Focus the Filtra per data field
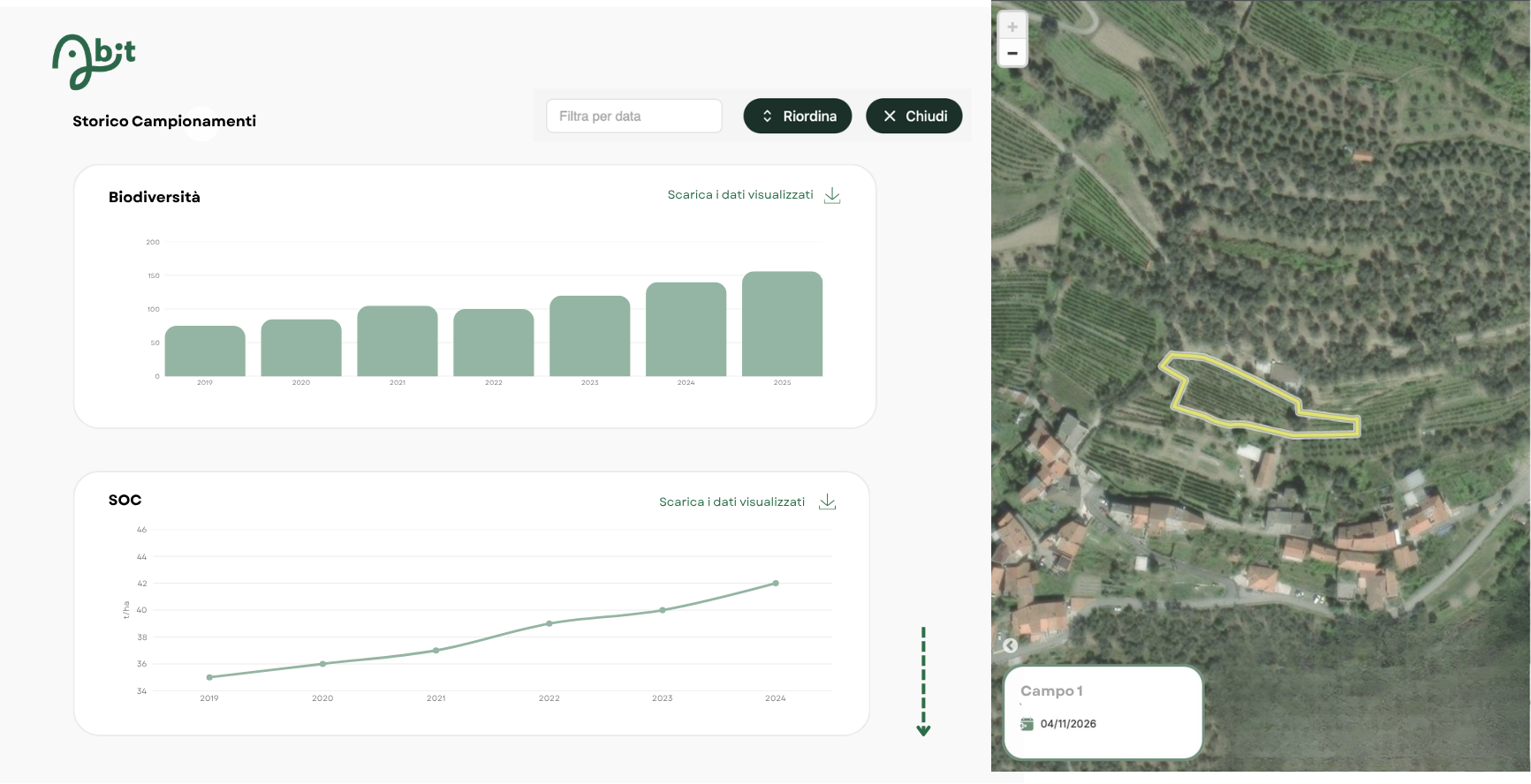 point(633,117)
